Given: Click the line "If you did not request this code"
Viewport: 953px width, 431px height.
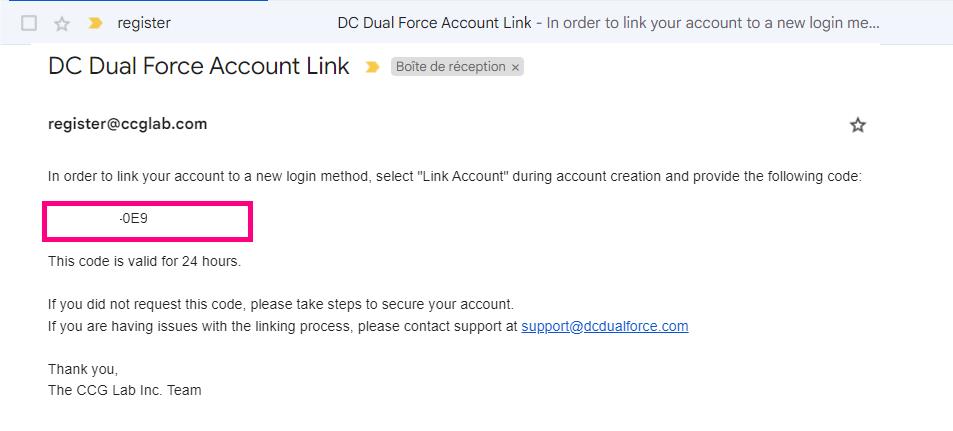Looking at the screenshot, I should [x=281, y=304].
